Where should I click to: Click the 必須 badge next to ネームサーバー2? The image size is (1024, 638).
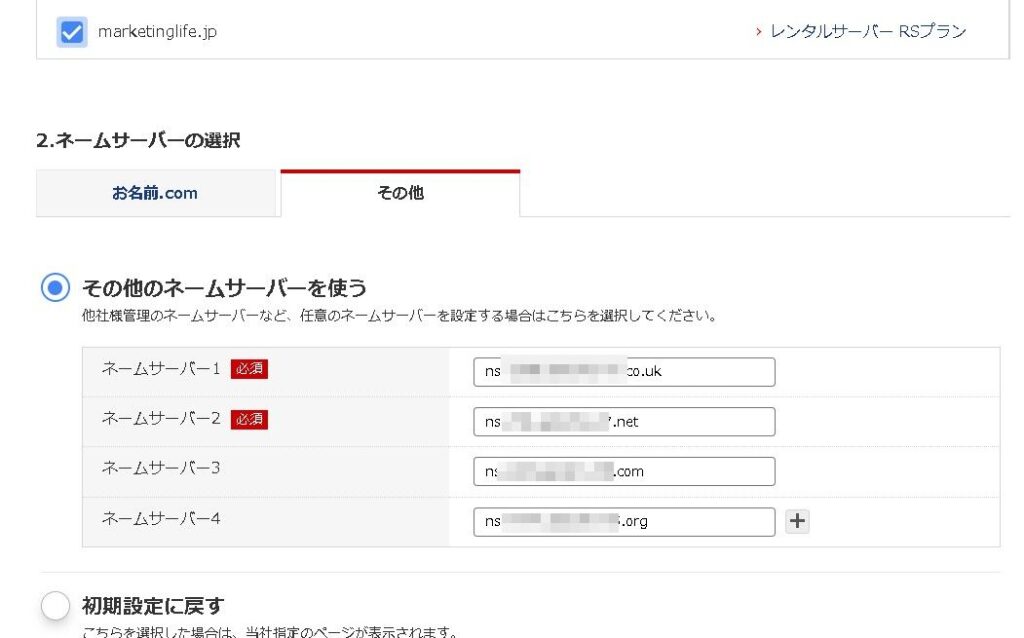[249, 419]
